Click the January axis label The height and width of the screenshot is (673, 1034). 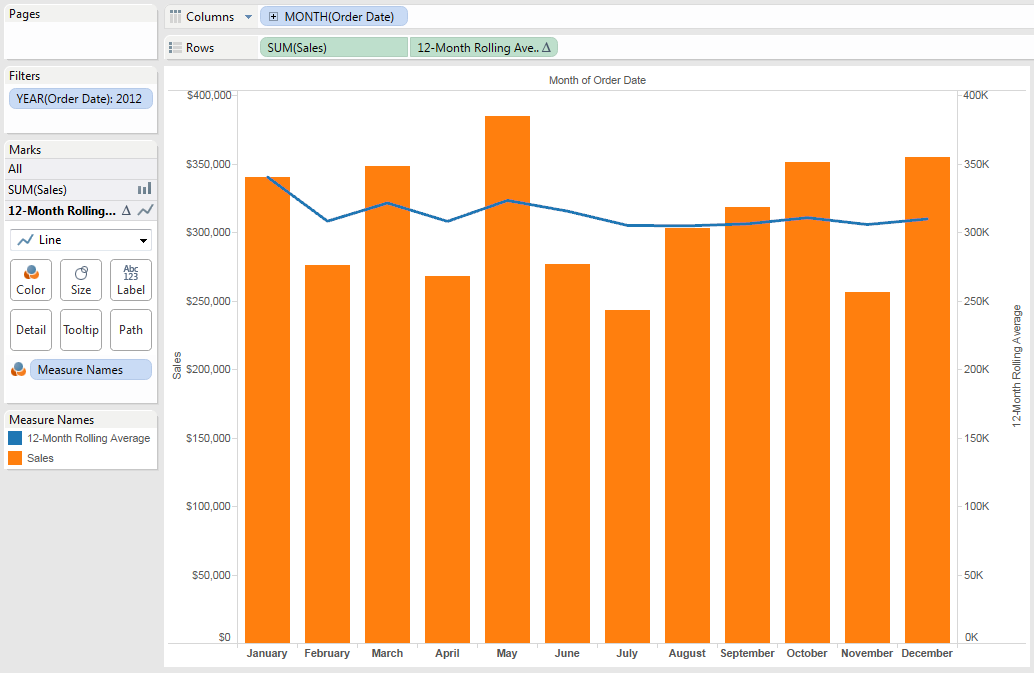point(267,653)
